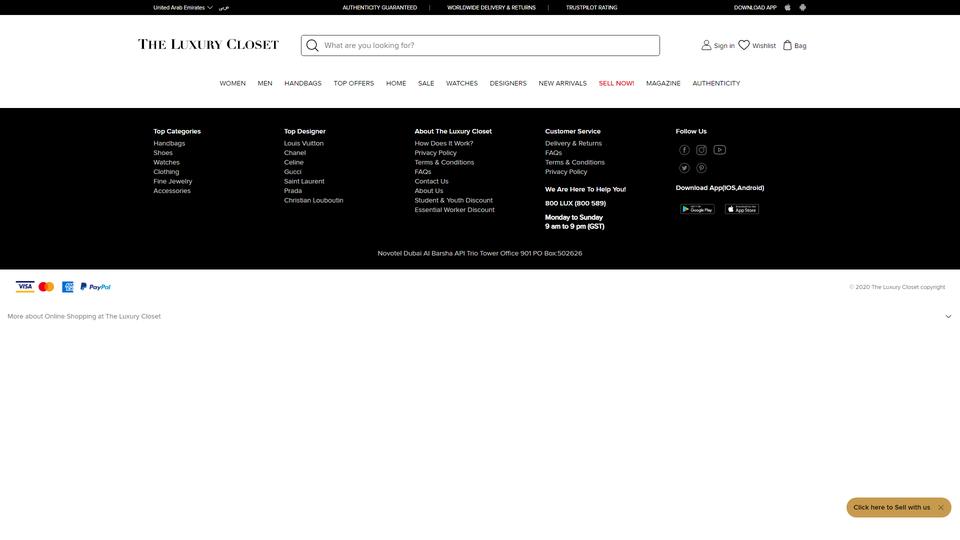This screenshot has height=540, width=960.
Task: Open Fine Jewelry footer link
Action: 173,181
